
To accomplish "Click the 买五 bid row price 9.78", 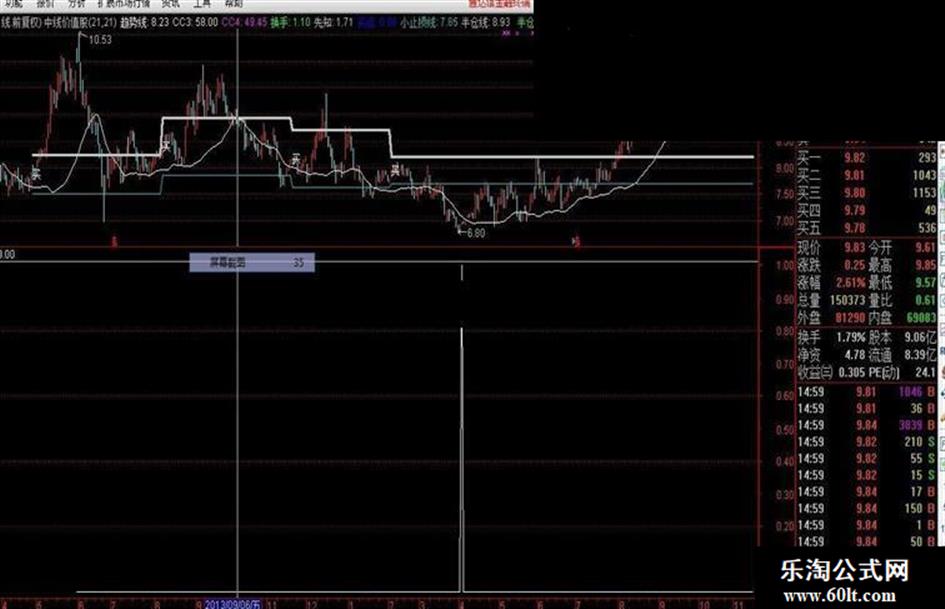I will click(x=855, y=228).
